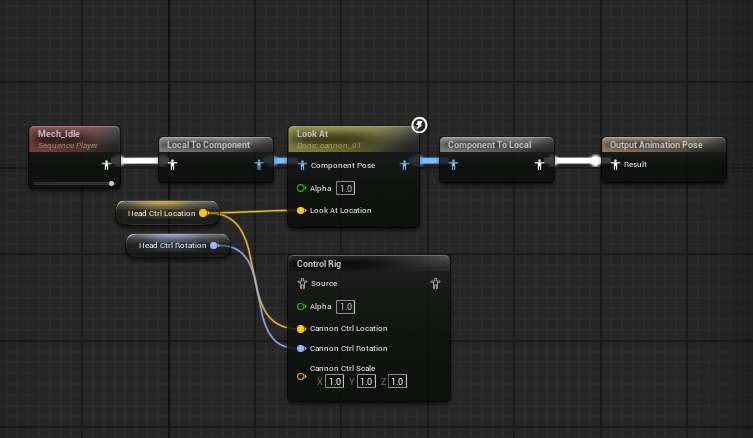Click the Component To Local output pose pin

pos(539,165)
